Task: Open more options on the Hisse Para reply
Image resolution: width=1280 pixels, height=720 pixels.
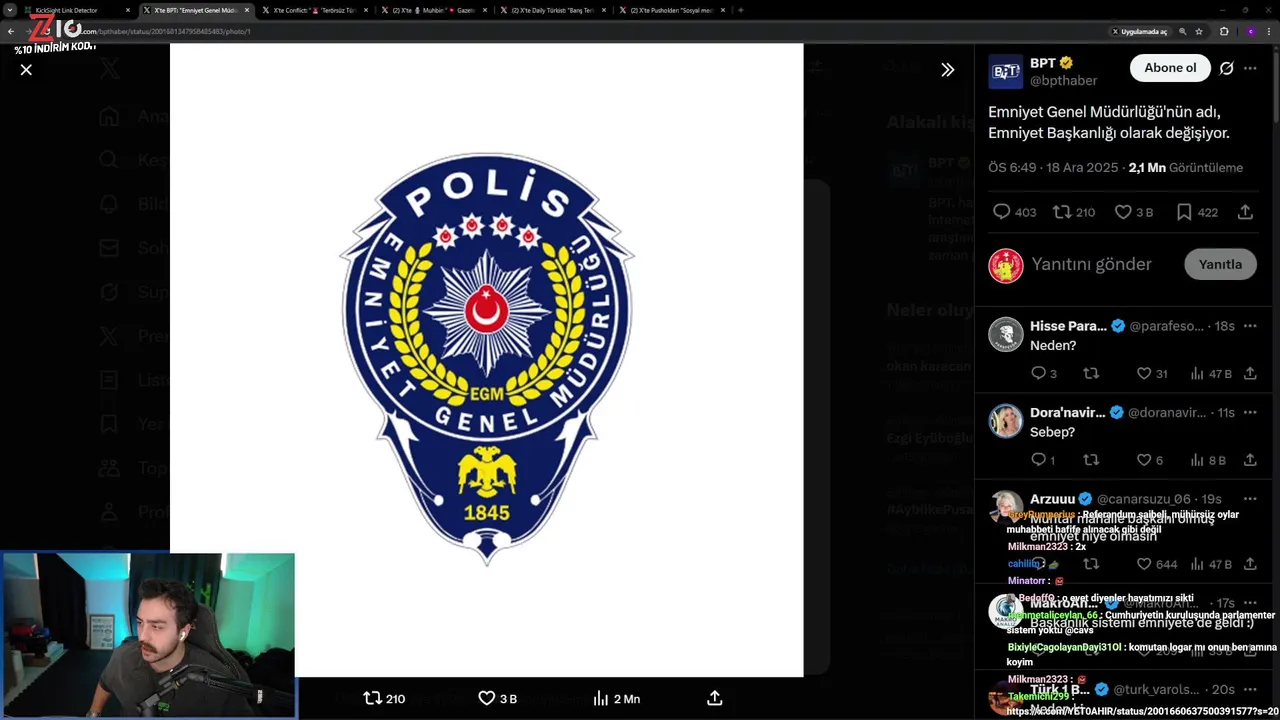Action: 1250,326
